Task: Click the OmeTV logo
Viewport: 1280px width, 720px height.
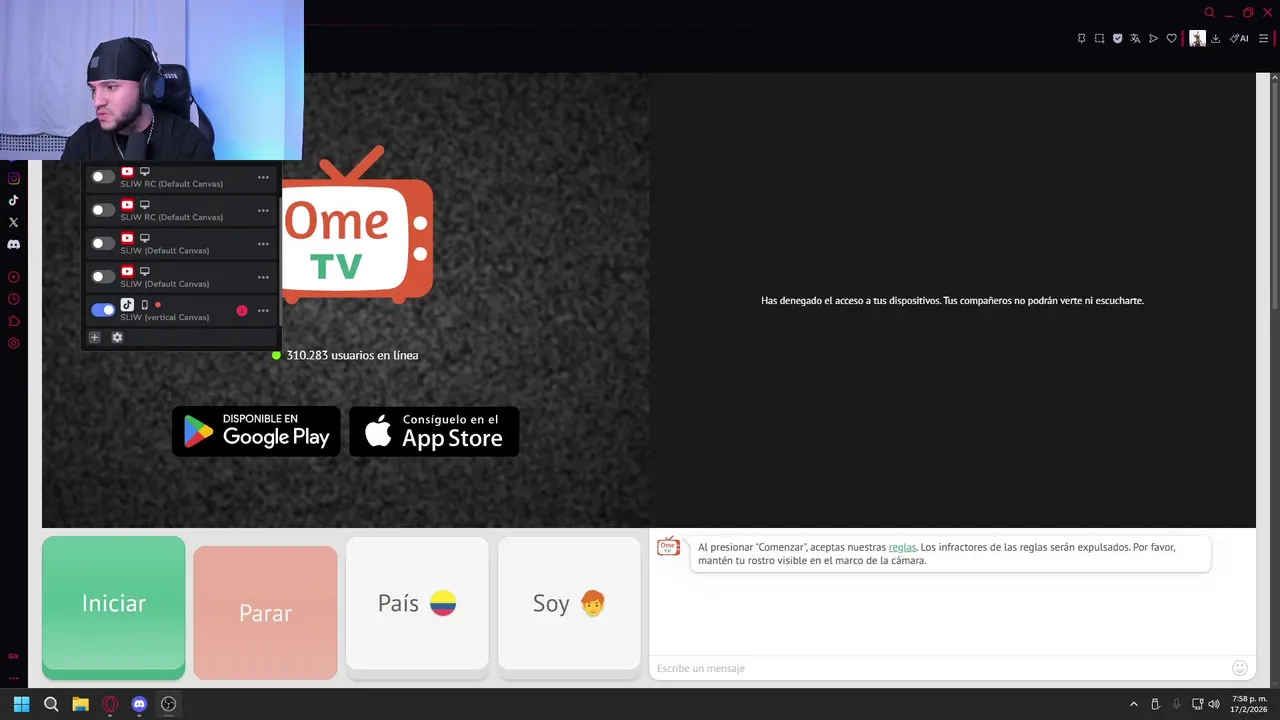Action: click(357, 225)
